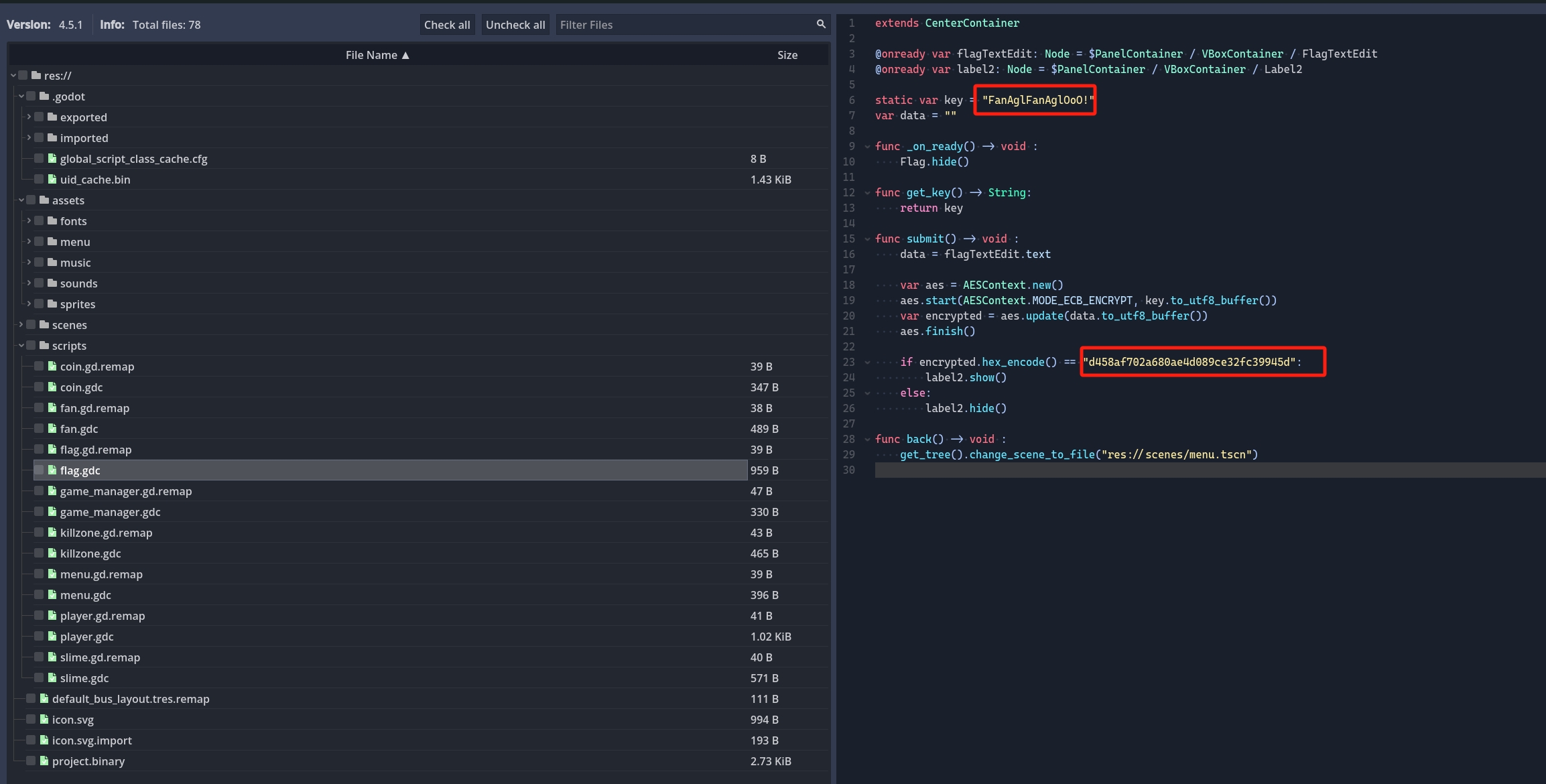Click the folder icon of scripts
This screenshot has height=784, width=1546.
[x=44, y=345]
